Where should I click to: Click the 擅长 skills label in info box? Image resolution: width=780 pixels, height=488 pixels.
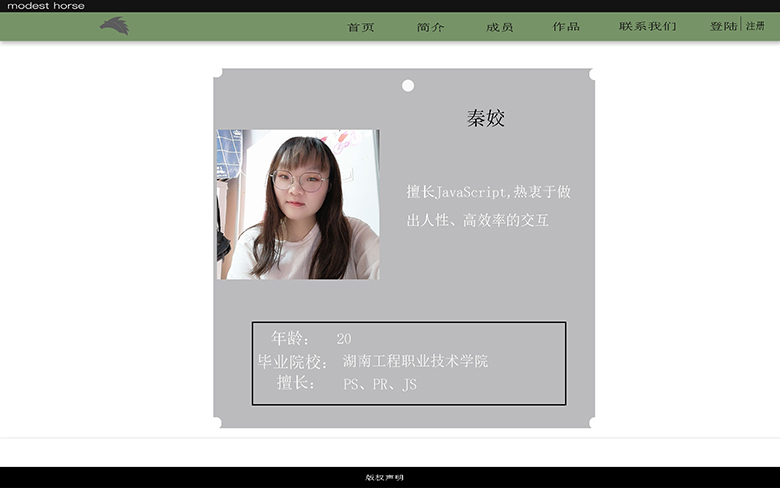click(x=296, y=384)
